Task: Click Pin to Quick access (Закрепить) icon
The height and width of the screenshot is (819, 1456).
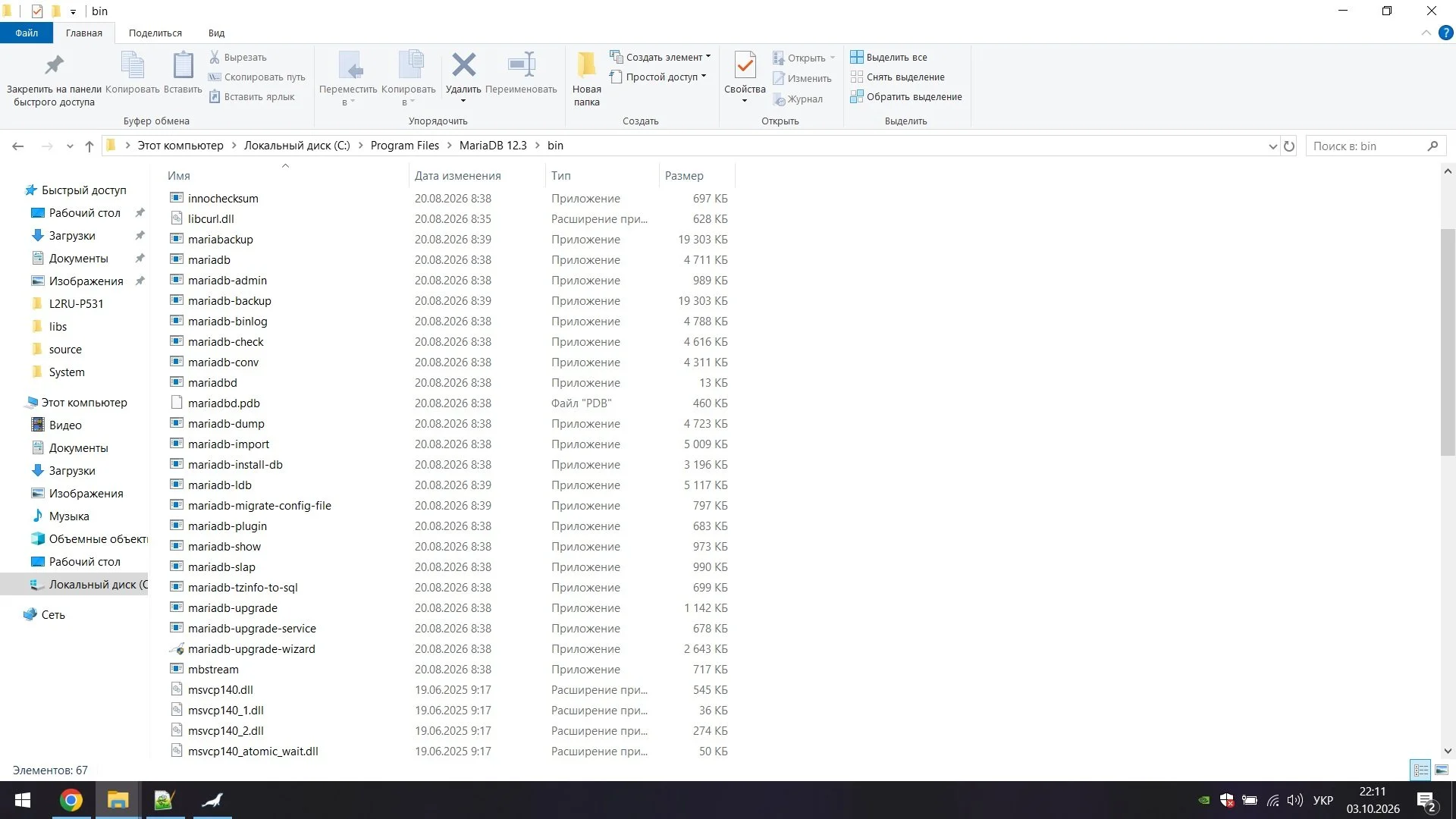Action: coord(54,66)
